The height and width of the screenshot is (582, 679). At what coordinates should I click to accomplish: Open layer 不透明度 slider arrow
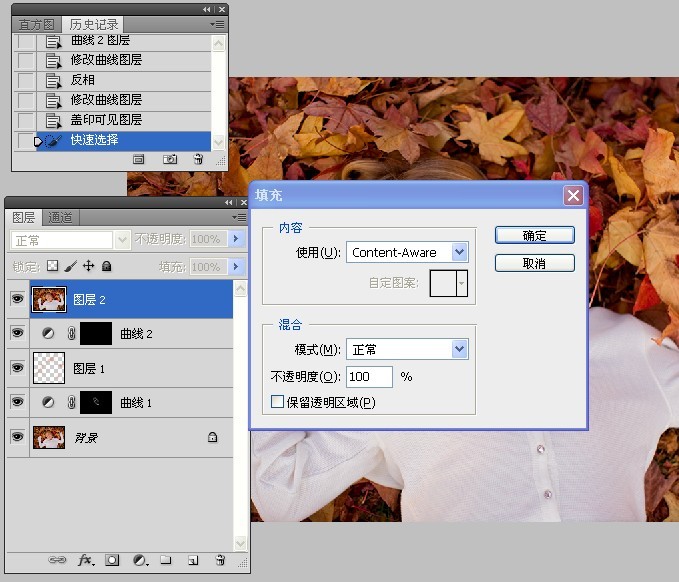tap(236, 239)
